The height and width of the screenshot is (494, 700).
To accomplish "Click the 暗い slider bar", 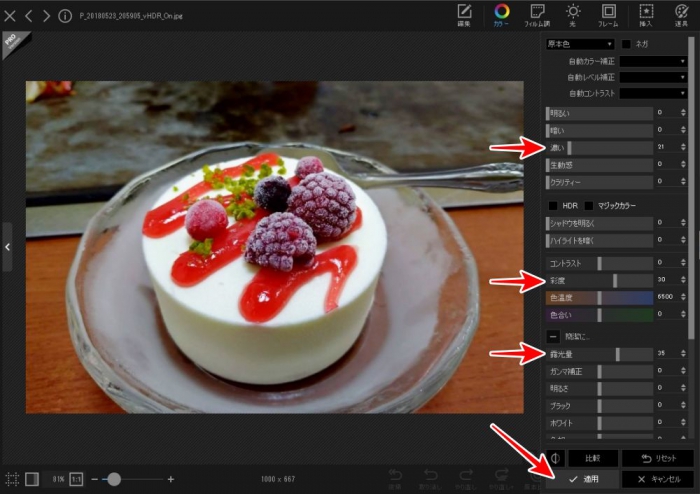I will tap(599, 130).
